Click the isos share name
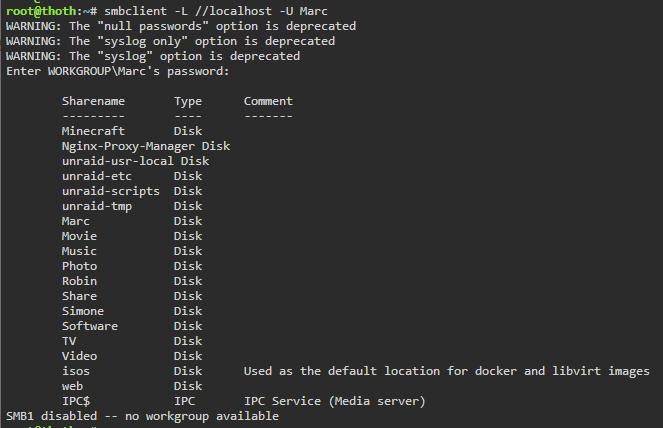This screenshot has width=663, height=428. (x=76, y=371)
